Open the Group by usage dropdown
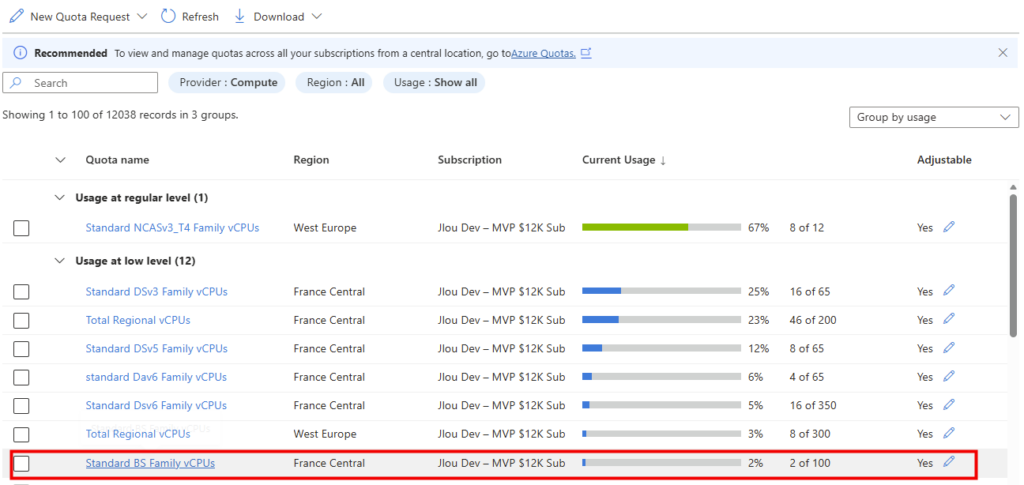This screenshot has width=1024, height=485. click(933, 117)
